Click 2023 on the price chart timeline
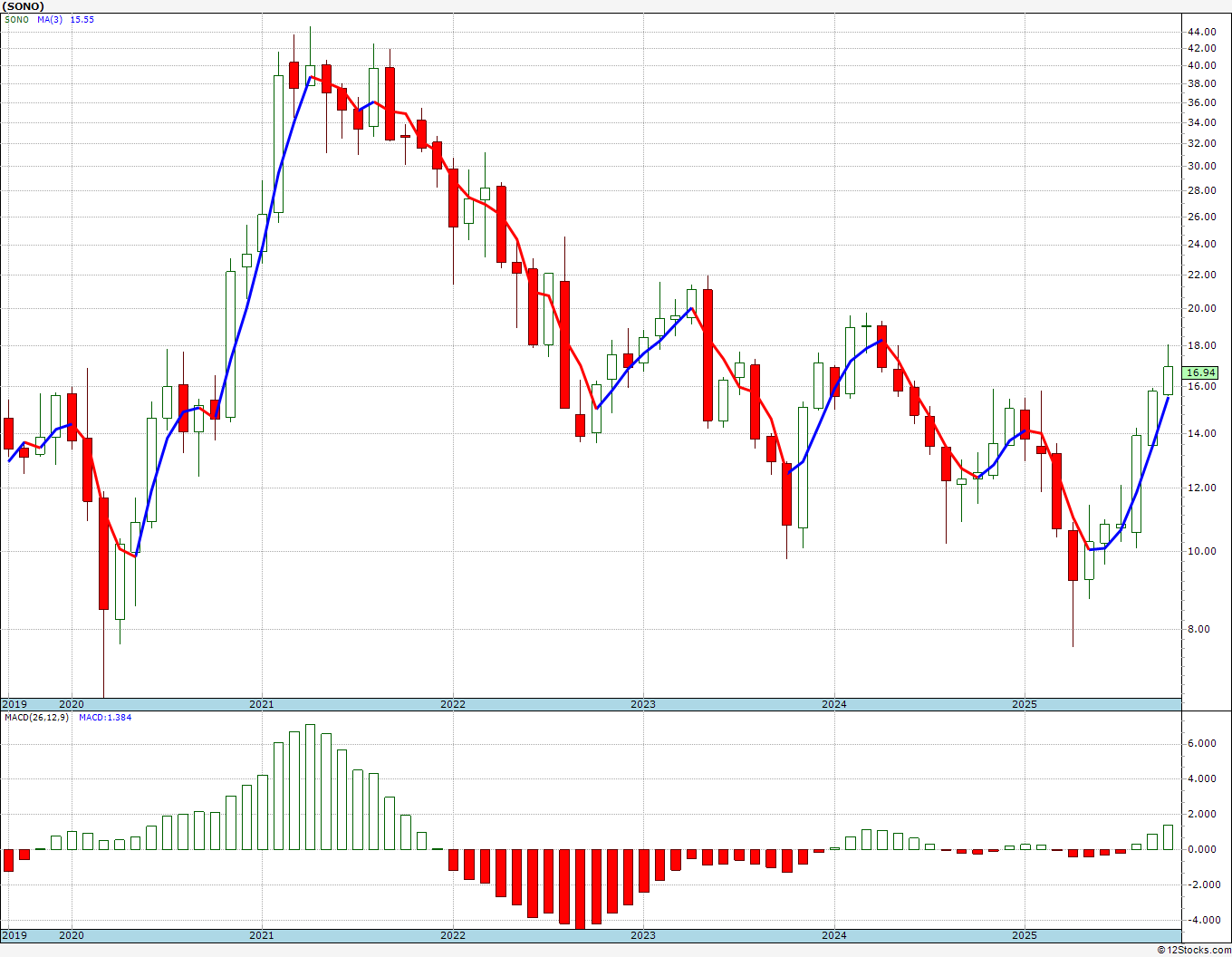This screenshot has width=1232, height=957. click(x=643, y=704)
